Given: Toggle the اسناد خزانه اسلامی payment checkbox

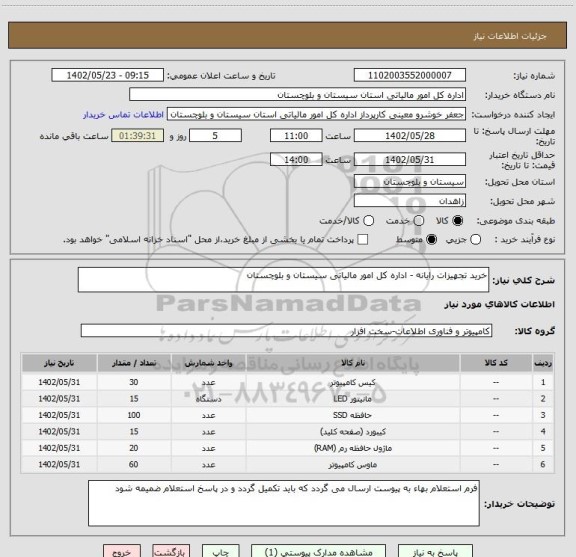Looking at the screenshot, I should pos(363,240).
